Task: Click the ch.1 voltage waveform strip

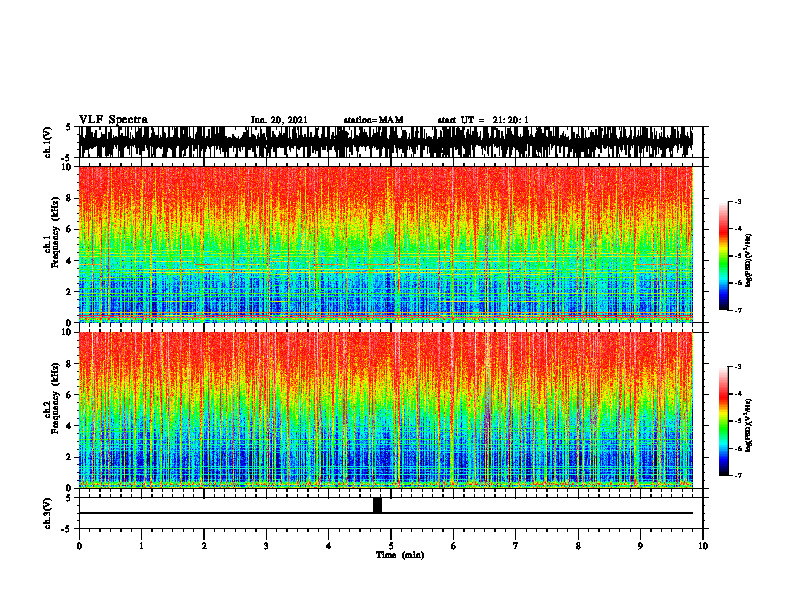Action: (x=386, y=142)
